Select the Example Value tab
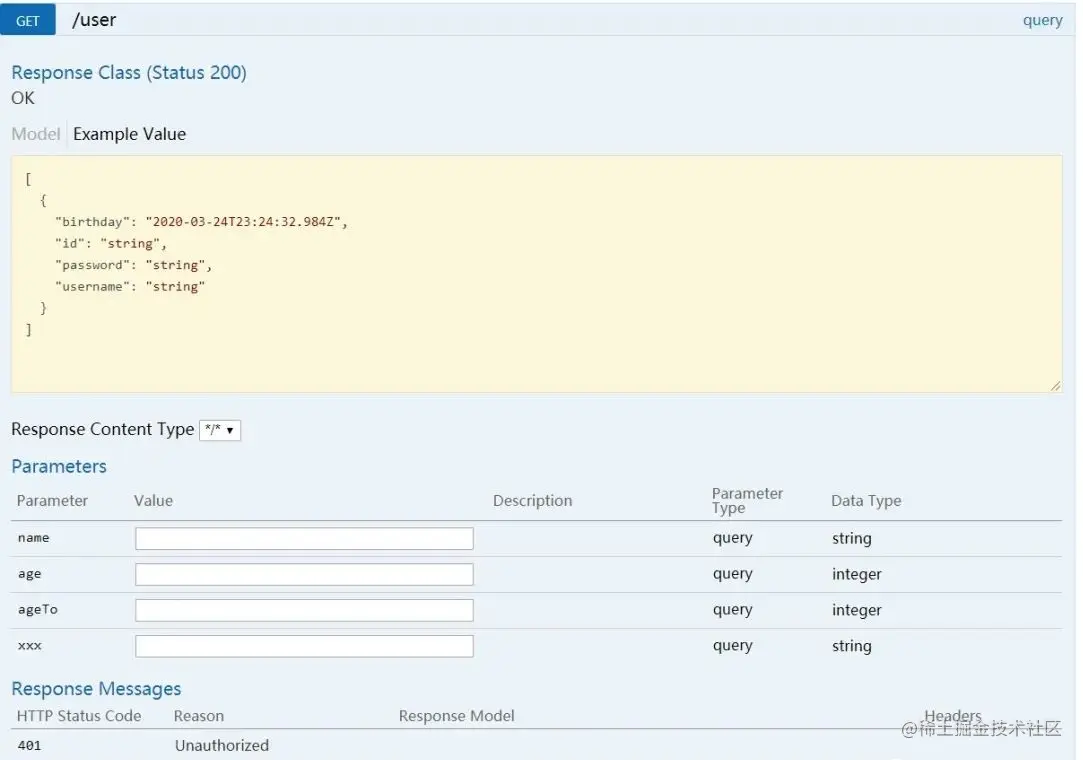 130,134
